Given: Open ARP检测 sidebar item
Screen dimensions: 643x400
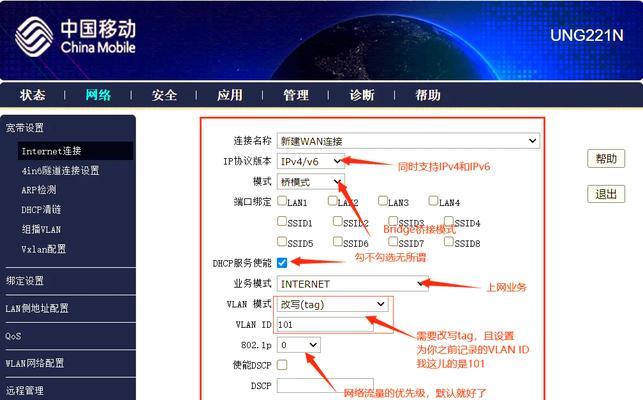Looking at the screenshot, I should pyautogui.click(x=39, y=190).
